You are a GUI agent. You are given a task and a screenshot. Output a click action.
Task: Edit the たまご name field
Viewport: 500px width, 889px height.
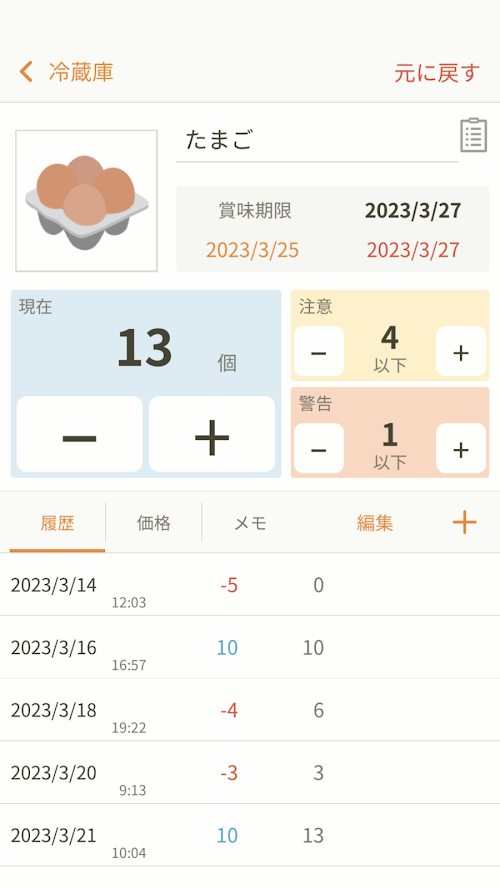coord(317,141)
